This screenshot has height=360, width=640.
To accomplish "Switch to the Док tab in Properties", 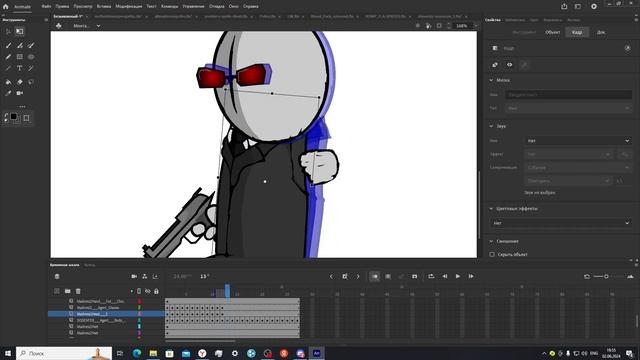I will [601, 32].
